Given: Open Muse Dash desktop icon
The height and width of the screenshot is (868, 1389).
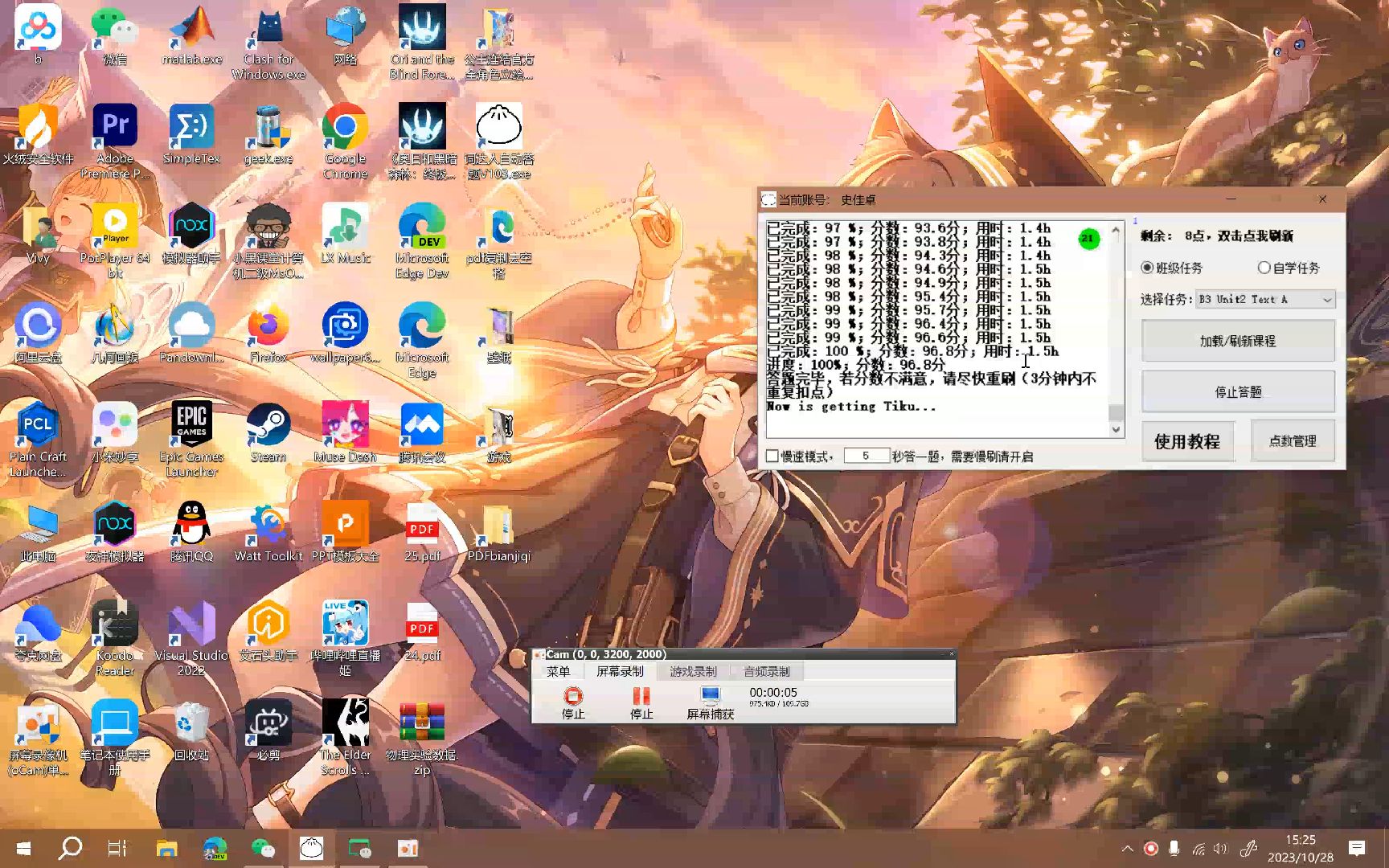Looking at the screenshot, I should point(346,433).
